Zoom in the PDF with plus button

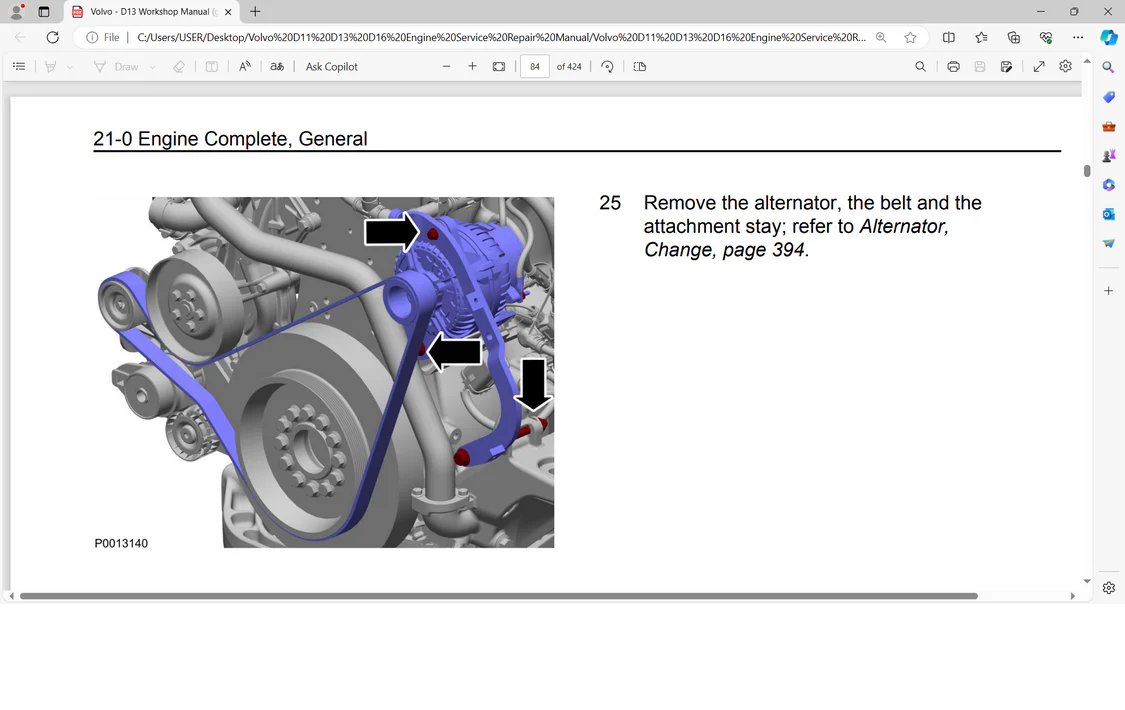coord(472,67)
